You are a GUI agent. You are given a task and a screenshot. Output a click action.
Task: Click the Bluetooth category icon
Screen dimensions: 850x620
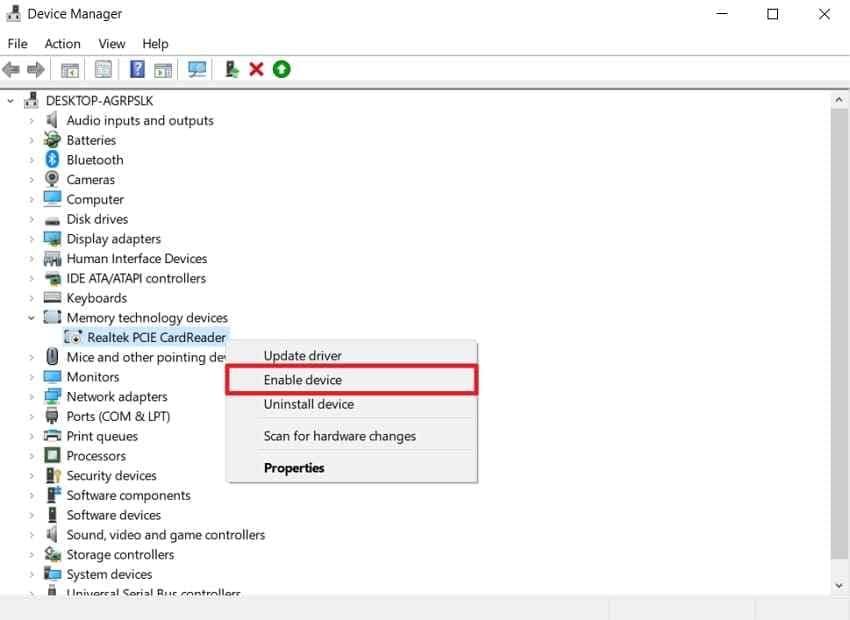[52, 159]
